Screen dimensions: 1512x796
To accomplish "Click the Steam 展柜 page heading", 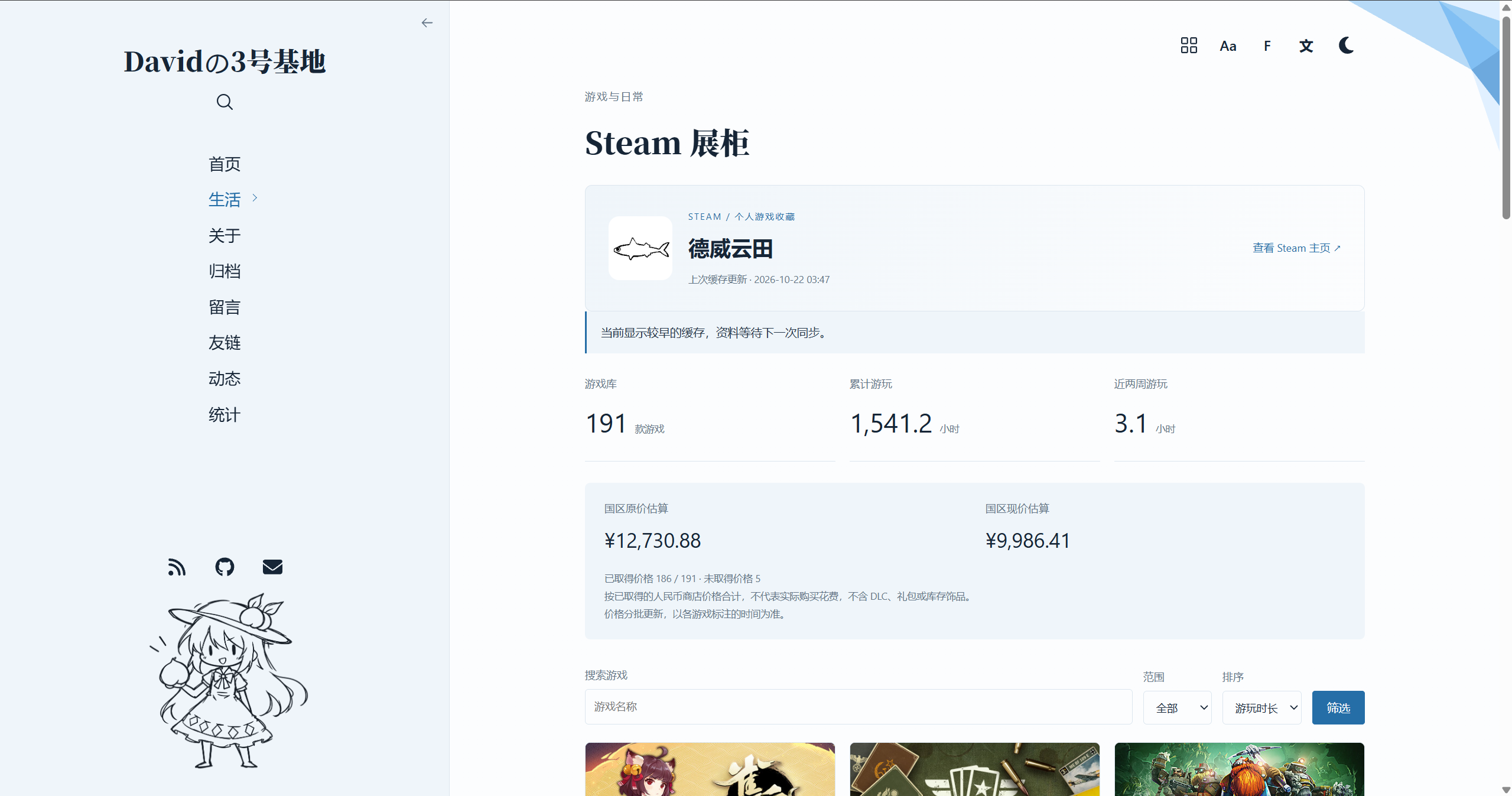I will [x=667, y=143].
